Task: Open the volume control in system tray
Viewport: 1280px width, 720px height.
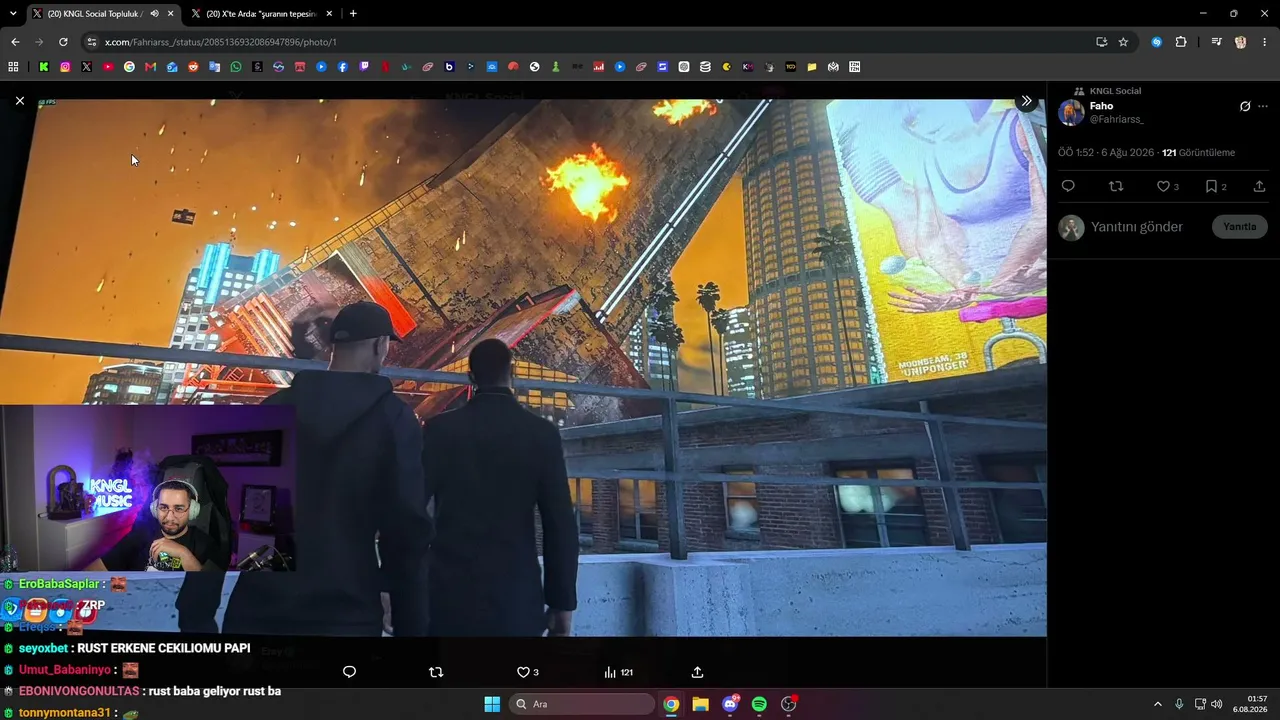Action: tap(1216, 704)
